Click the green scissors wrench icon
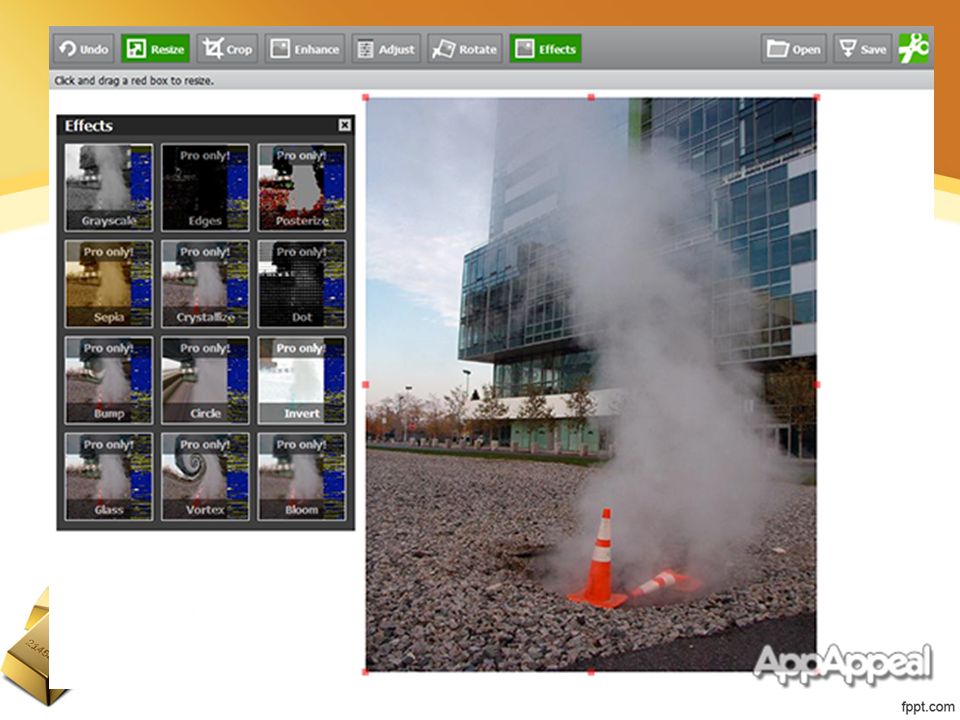The height and width of the screenshot is (720, 960). (x=913, y=49)
